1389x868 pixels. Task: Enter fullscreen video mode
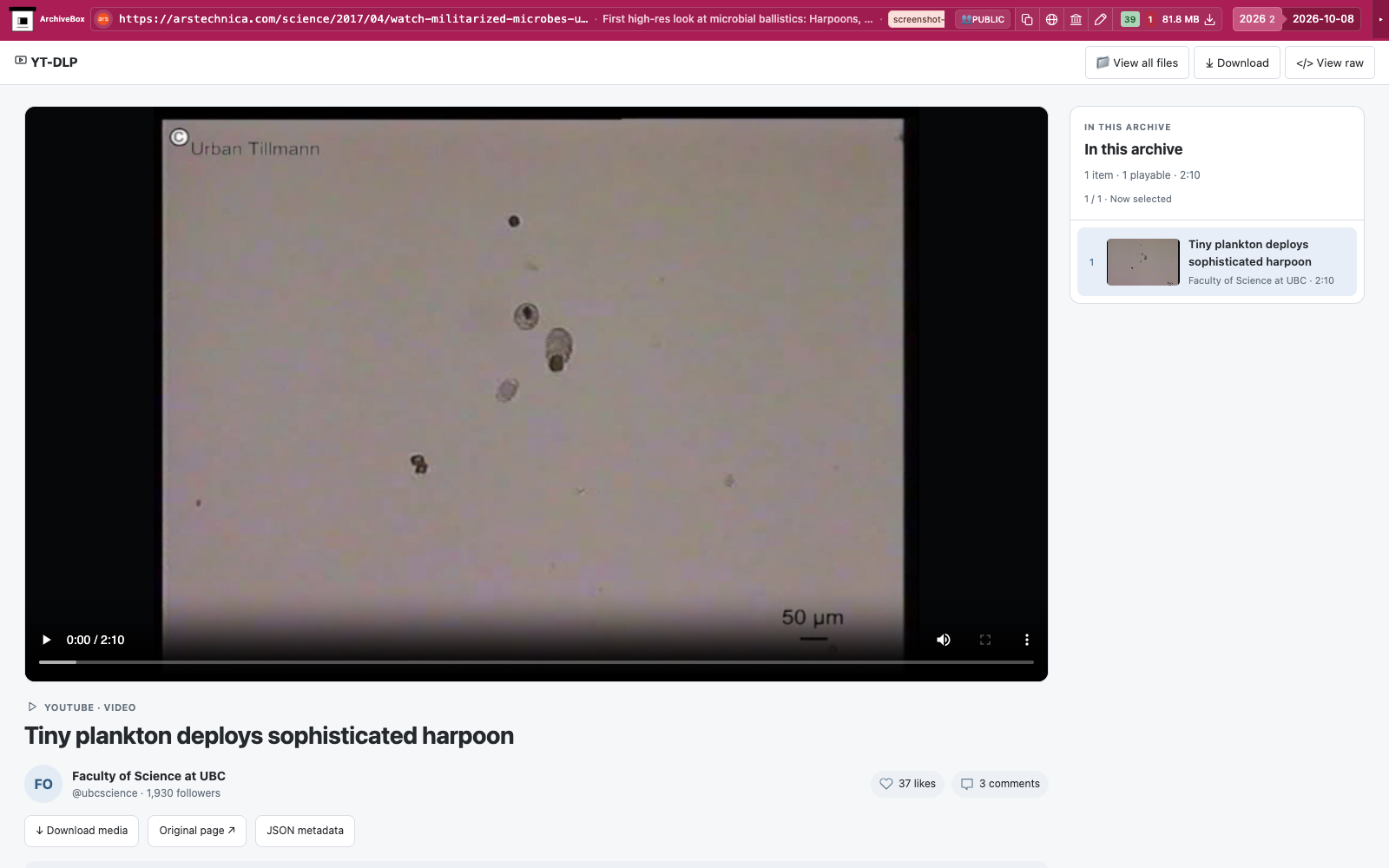point(985,640)
